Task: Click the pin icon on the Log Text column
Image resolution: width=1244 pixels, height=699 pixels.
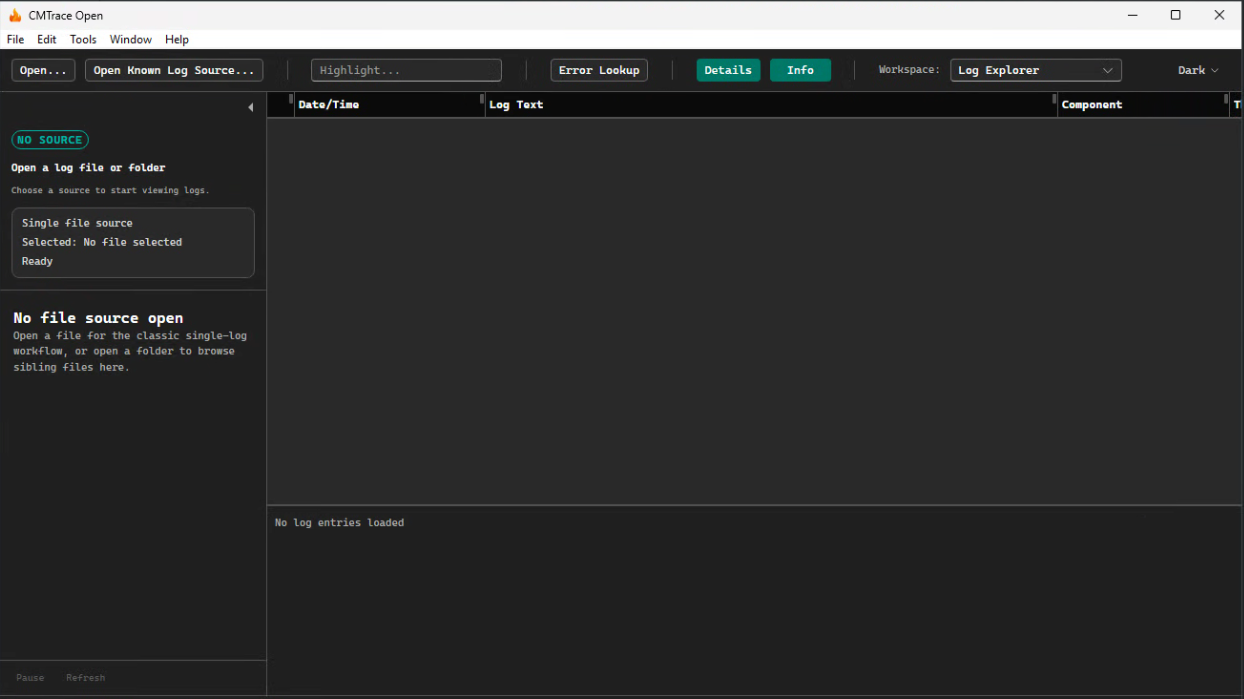Action: [x=483, y=101]
